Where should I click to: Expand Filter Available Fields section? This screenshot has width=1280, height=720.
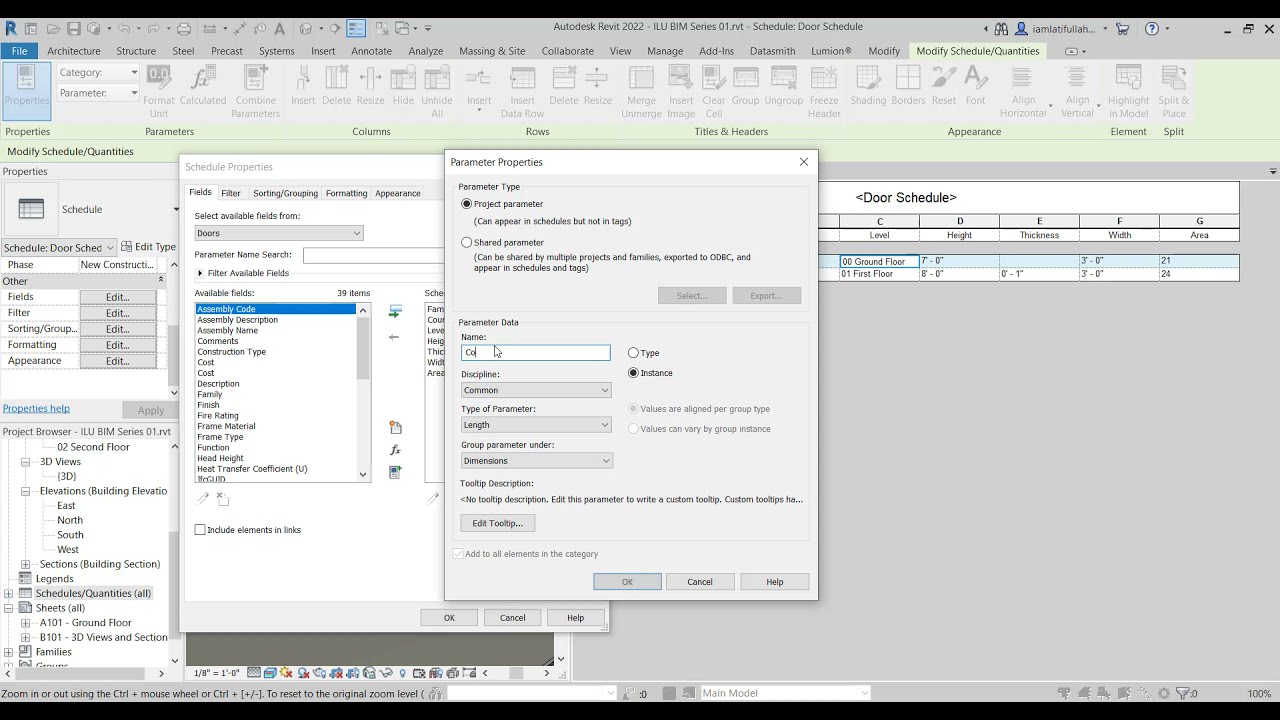tap(200, 273)
